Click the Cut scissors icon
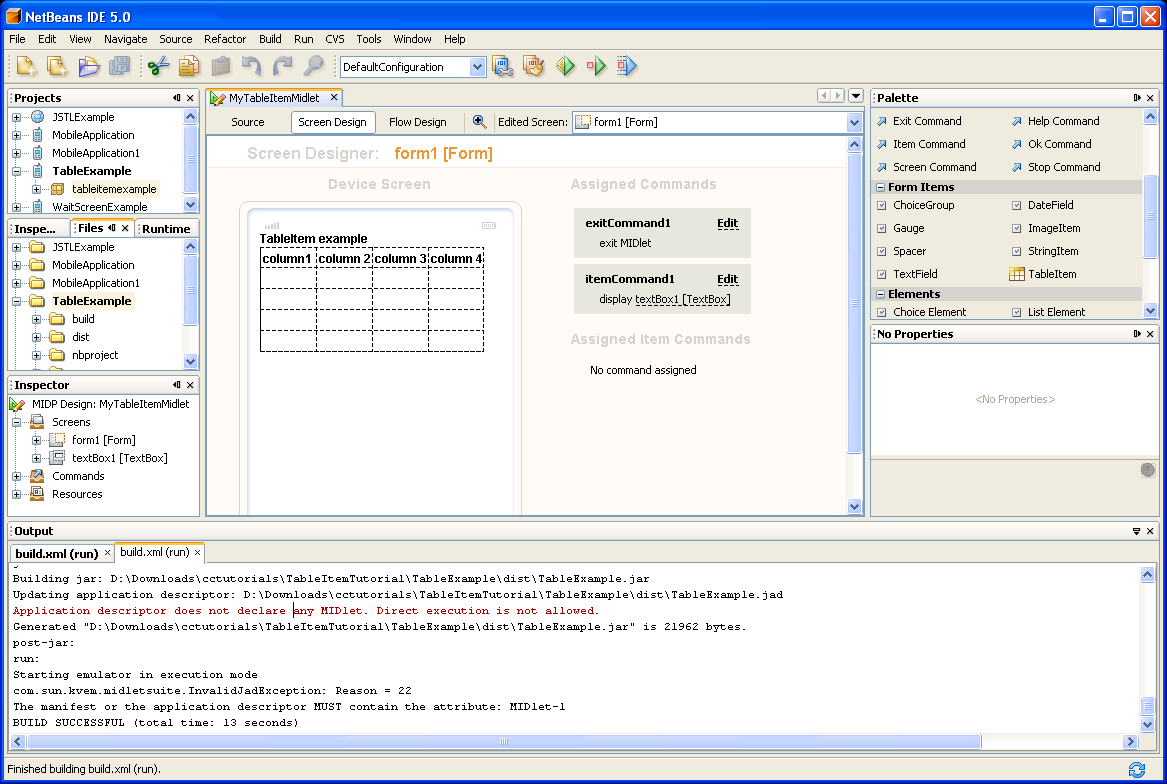This screenshot has height=784, width=1167. (159, 66)
